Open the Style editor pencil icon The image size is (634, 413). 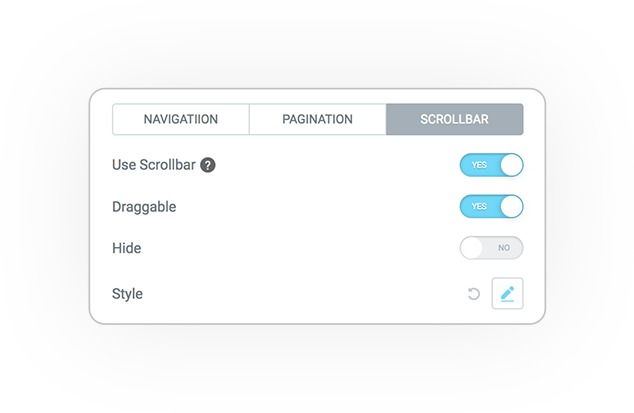coord(507,294)
